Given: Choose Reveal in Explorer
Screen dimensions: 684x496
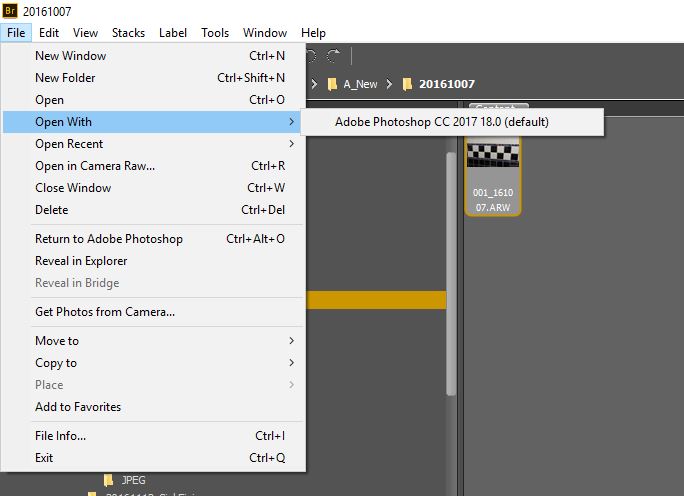Looking at the screenshot, I should 154,261.
